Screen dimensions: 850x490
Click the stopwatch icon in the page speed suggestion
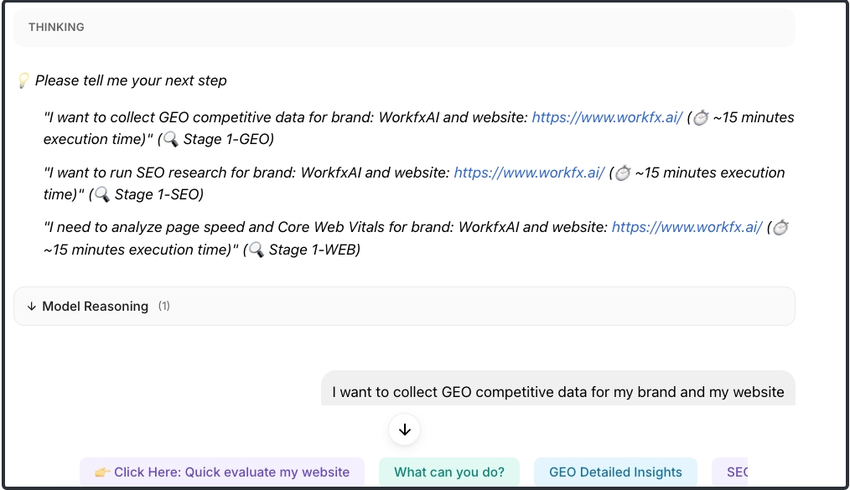point(781,228)
